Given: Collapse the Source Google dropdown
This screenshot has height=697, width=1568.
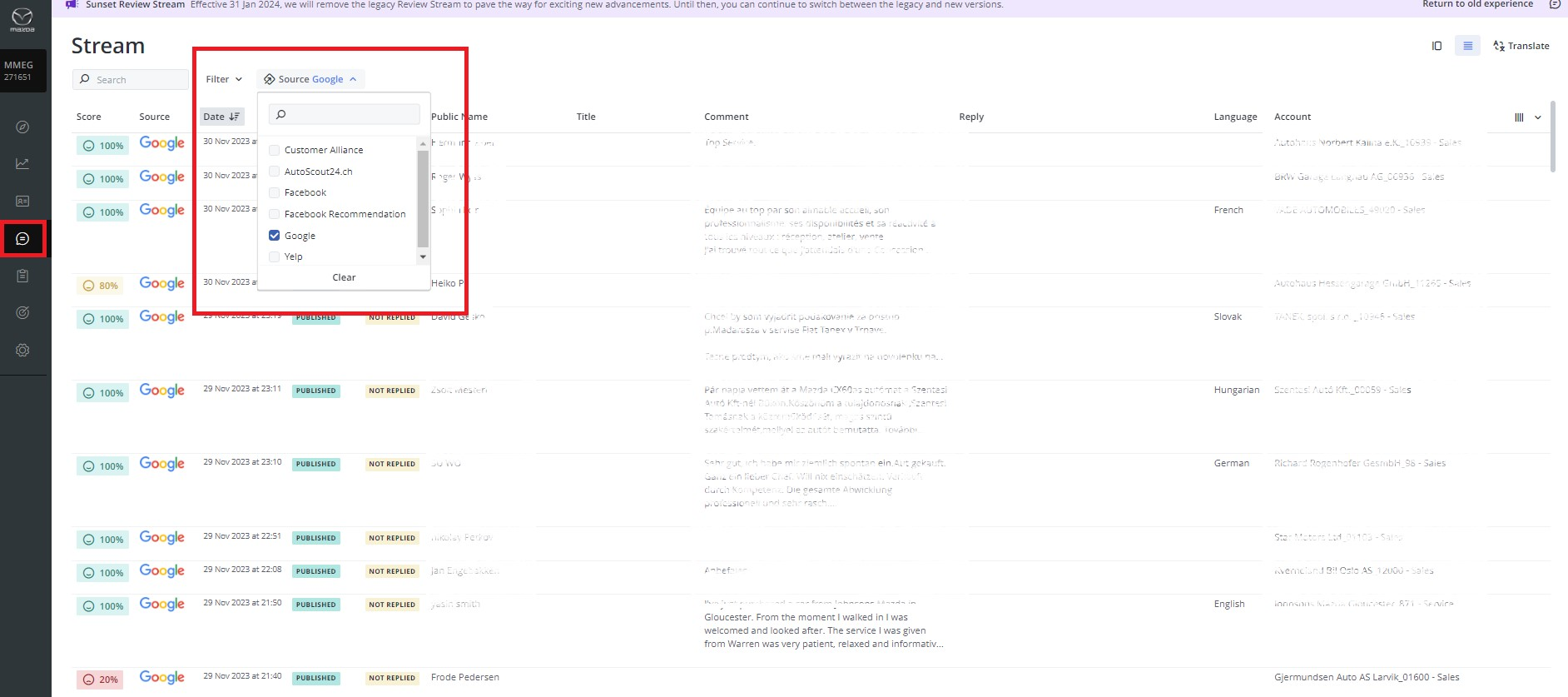Looking at the screenshot, I should [x=310, y=79].
